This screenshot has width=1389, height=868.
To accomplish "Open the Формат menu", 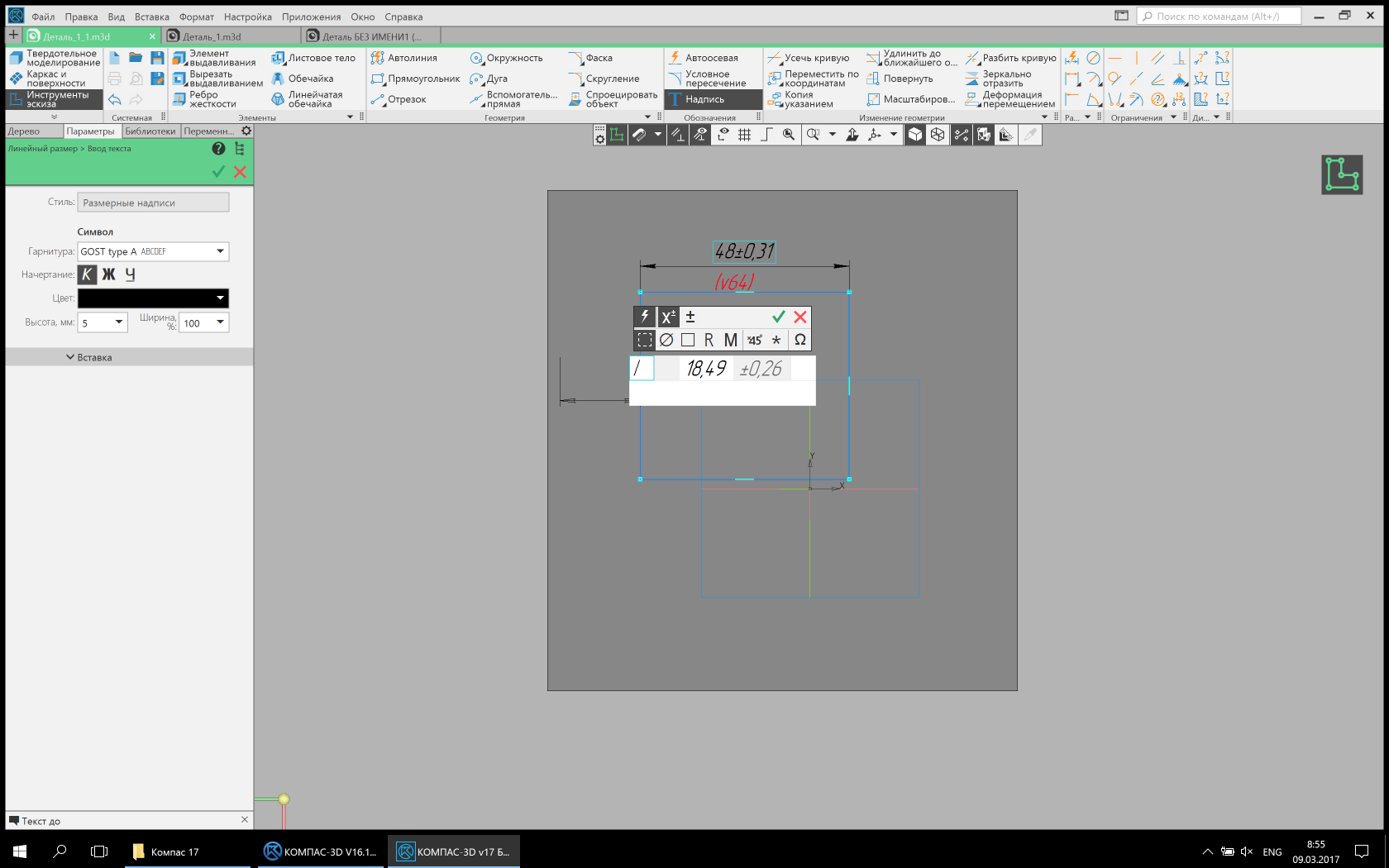I will (x=197, y=17).
